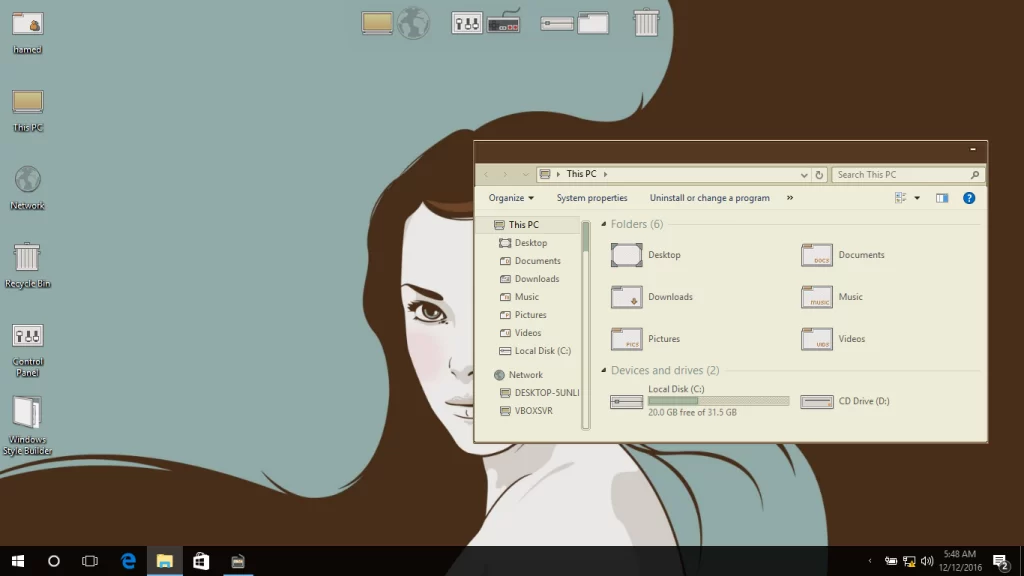1024x576 pixels.
Task: Toggle the preview pane button
Action: click(x=941, y=198)
